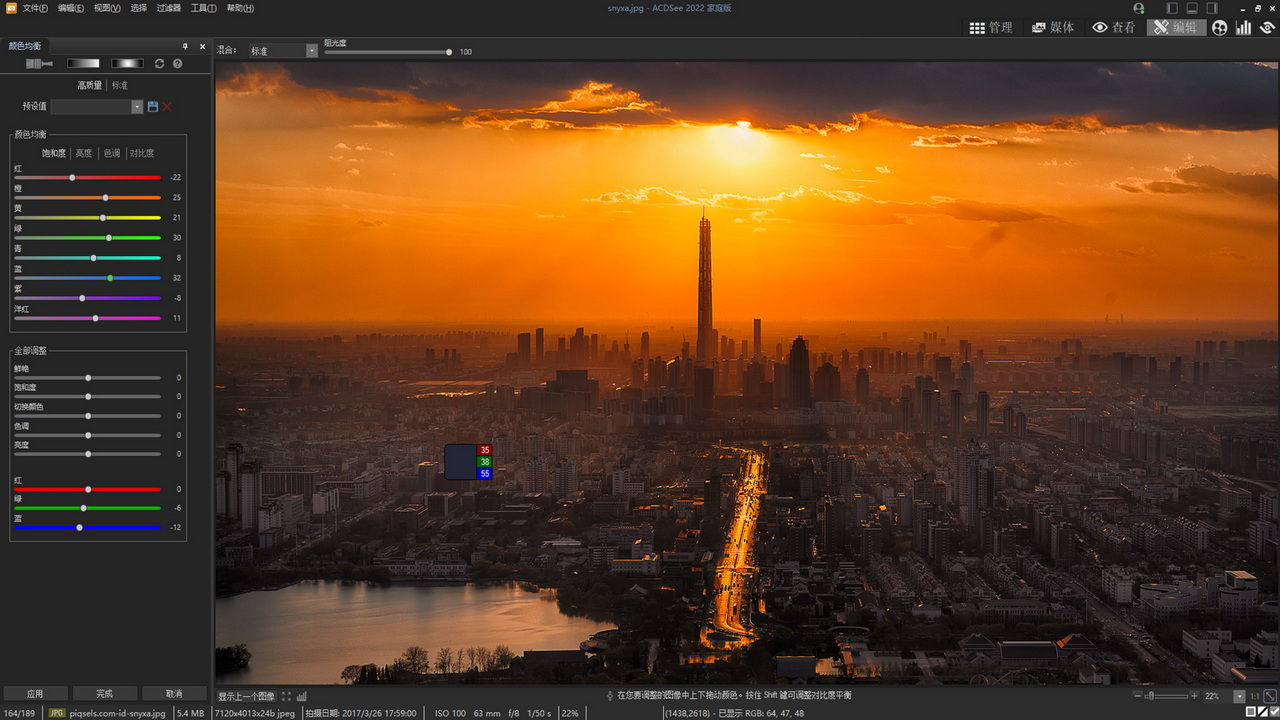This screenshot has height=720, width=1280.
Task: Open the 过滤器 menu
Action: tap(169, 8)
